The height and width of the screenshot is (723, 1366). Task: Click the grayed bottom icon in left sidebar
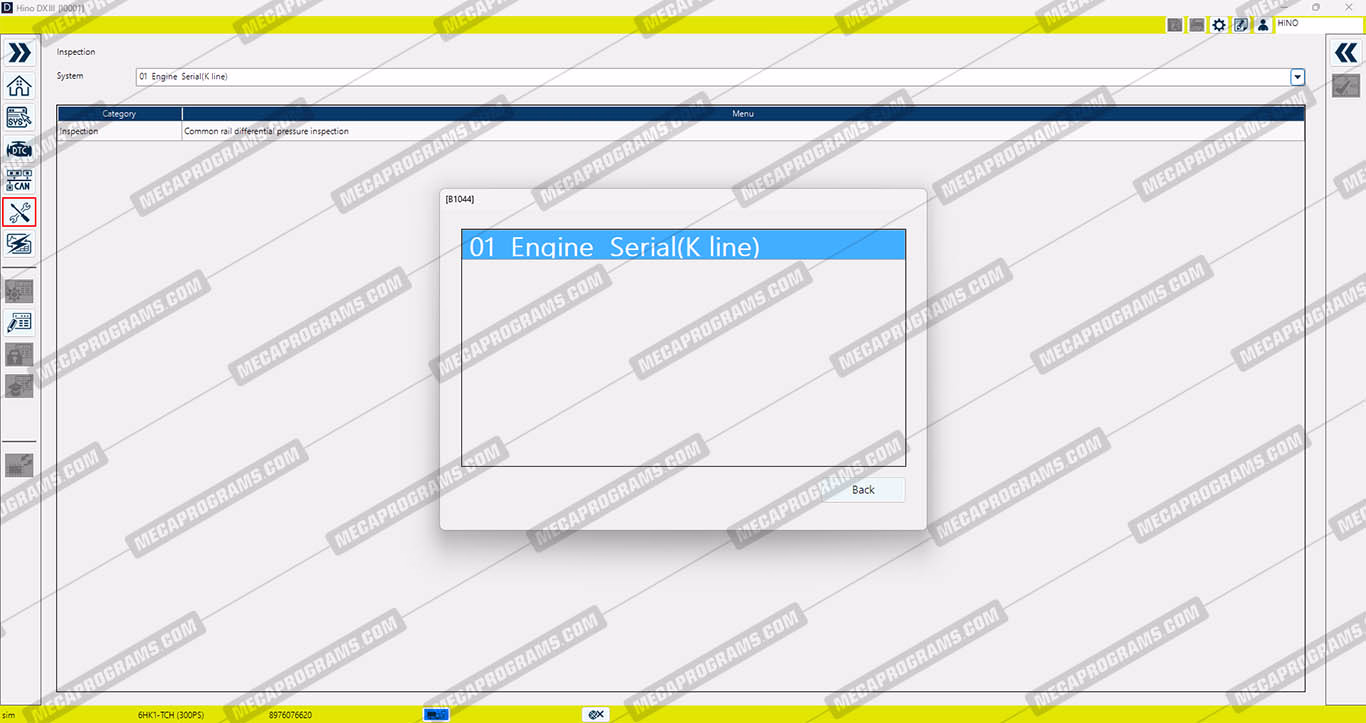pos(19,465)
